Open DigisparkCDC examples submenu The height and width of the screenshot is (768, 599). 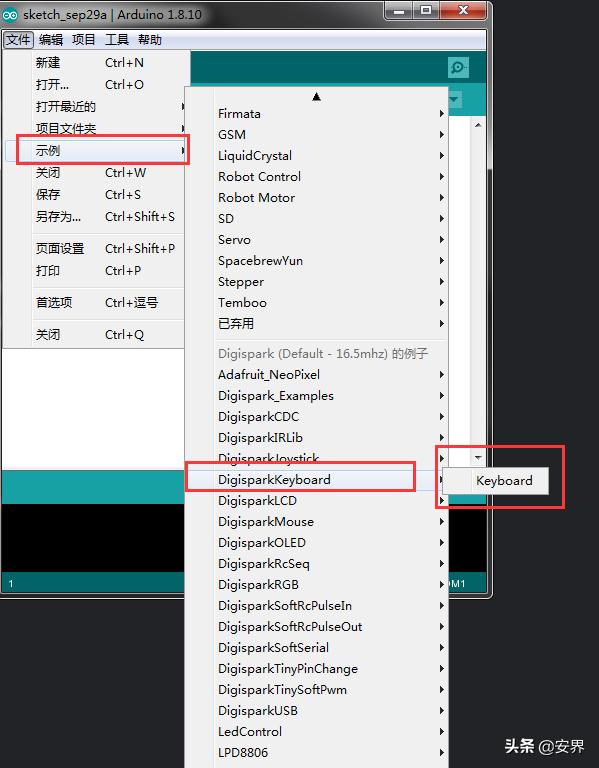coord(316,417)
